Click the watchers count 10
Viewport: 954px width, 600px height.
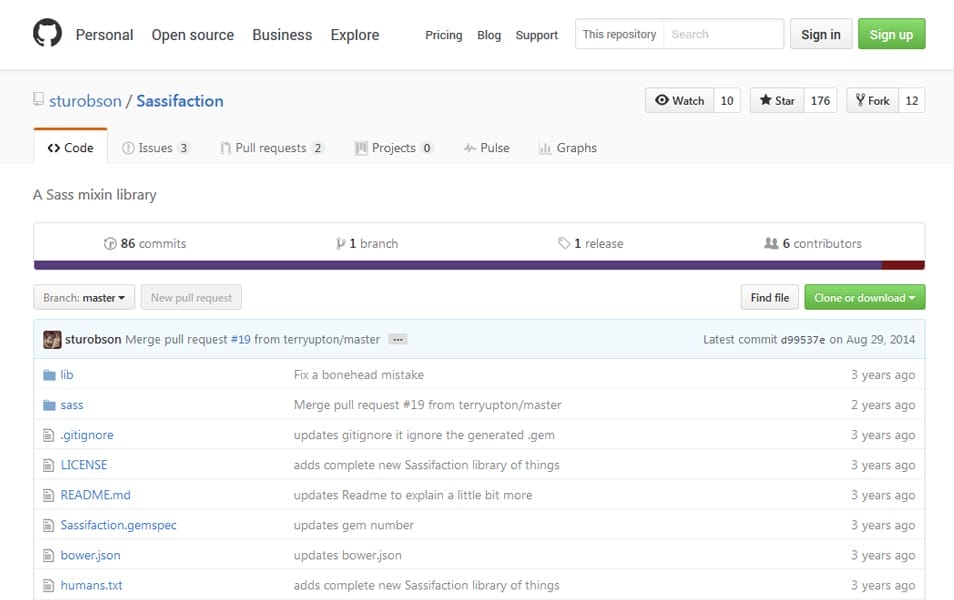[x=727, y=100]
